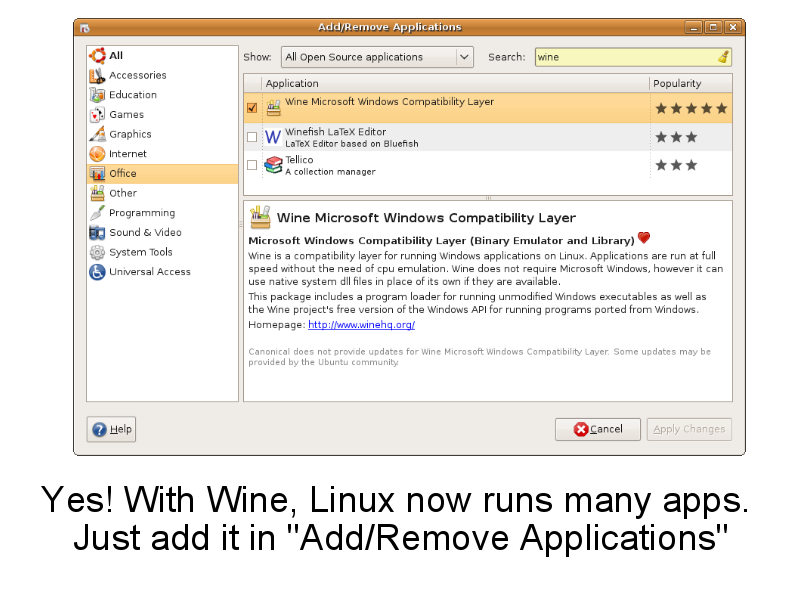800x600 pixels.
Task: Click Tellico's three-star popularity rating
Action: (676, 165)
